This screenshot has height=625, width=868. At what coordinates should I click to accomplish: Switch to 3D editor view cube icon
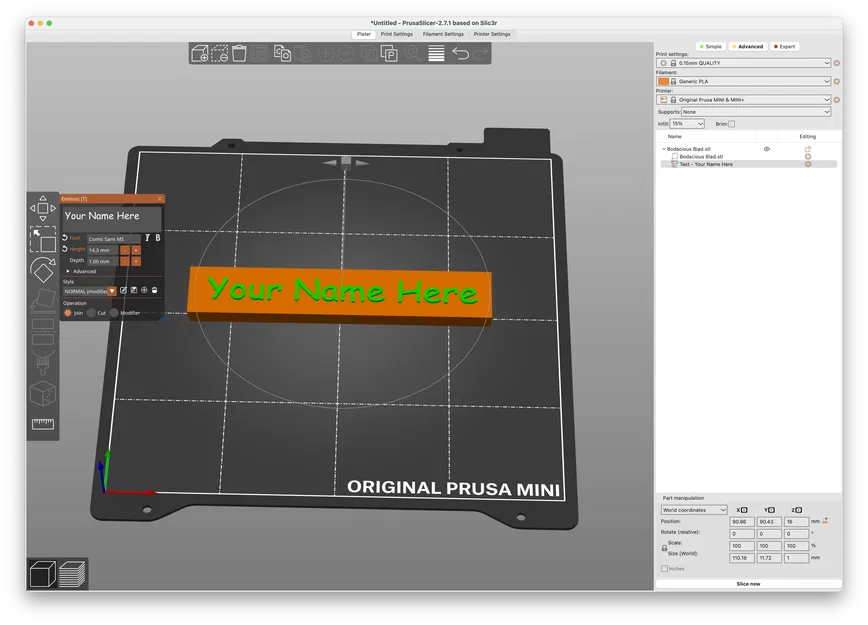coord(42,574)
